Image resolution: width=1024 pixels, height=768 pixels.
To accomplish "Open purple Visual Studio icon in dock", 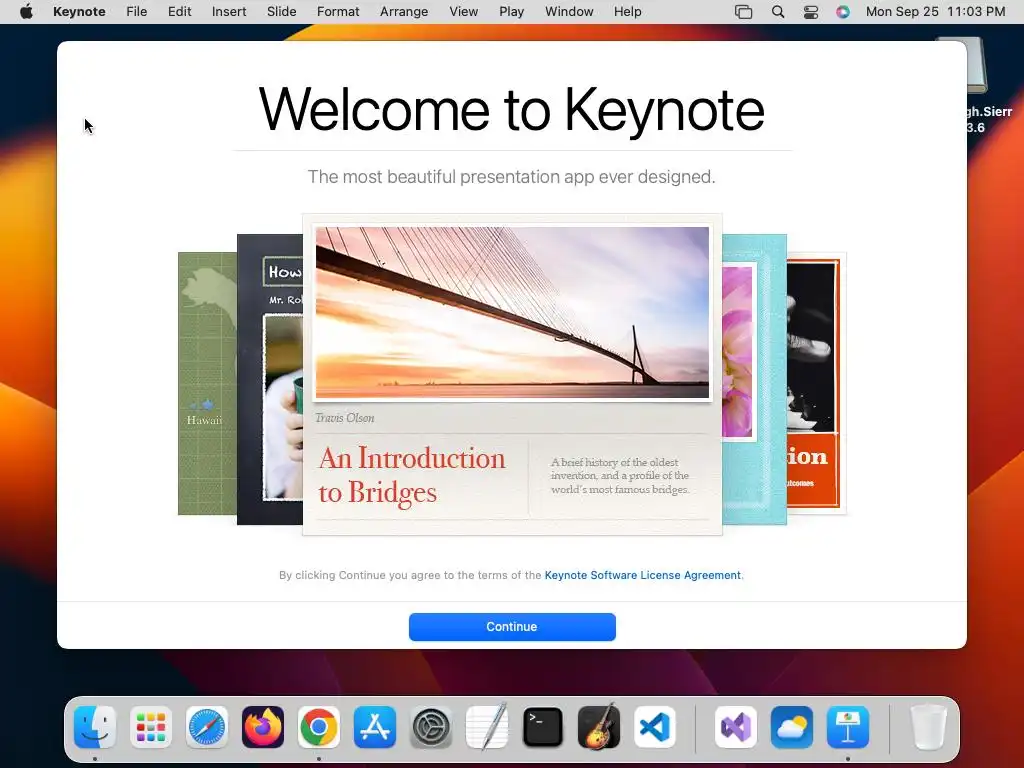I will click(x=736, y=727).
